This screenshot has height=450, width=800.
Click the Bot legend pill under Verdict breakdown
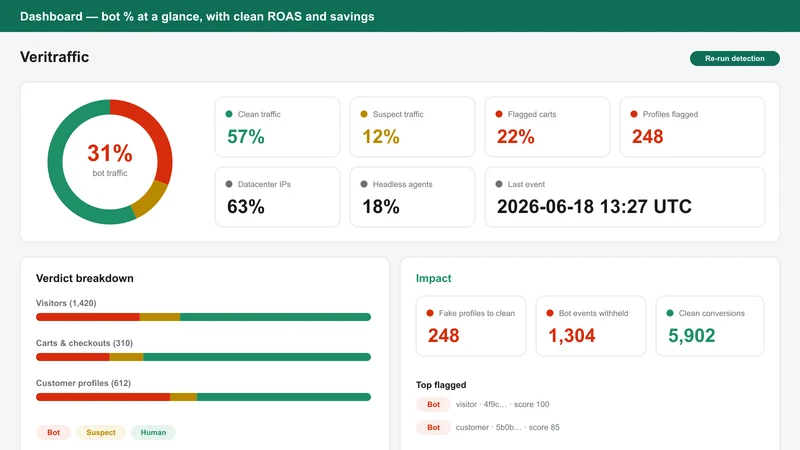(53, 433)
